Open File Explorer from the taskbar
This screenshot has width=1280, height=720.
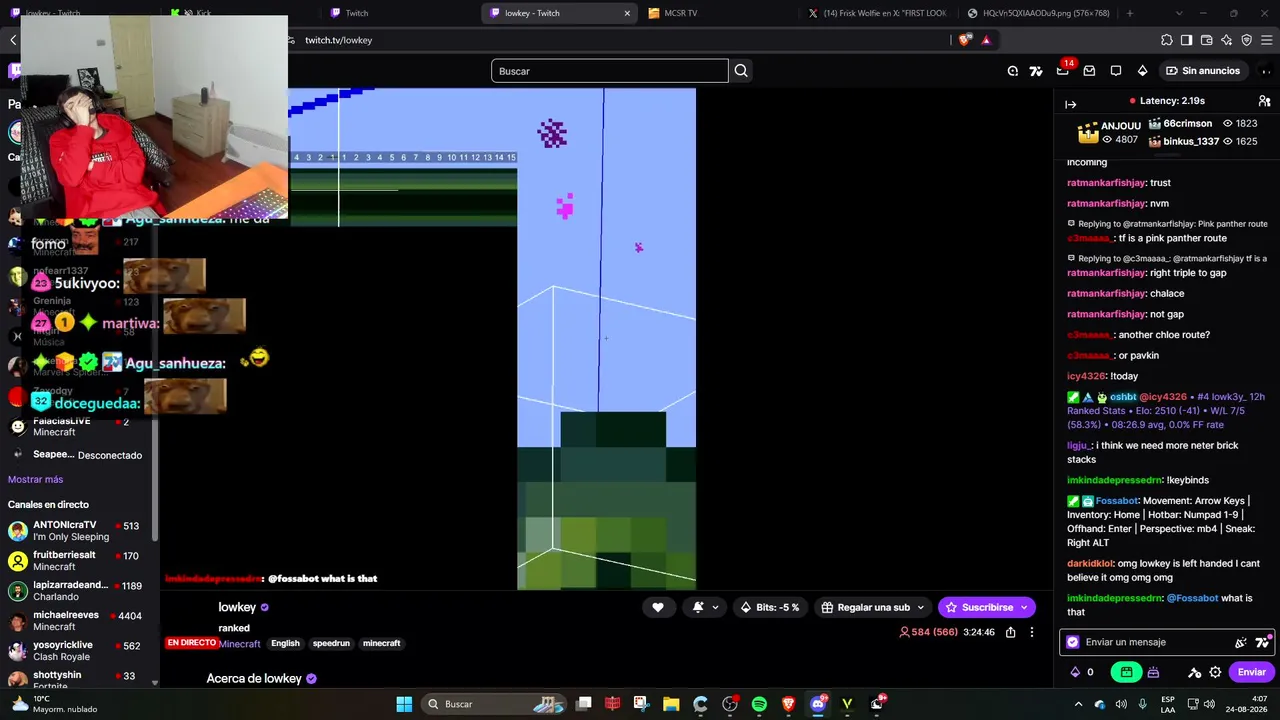tap(671, 704)
